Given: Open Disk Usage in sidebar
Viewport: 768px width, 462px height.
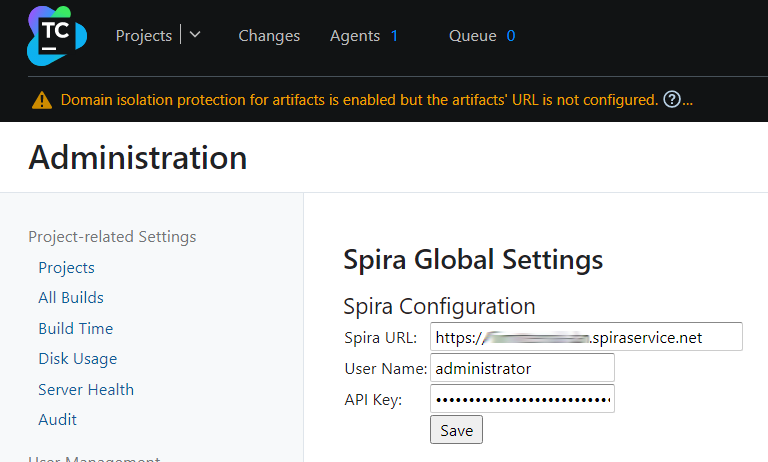Looking at the screenshot, I should [77, 359].
